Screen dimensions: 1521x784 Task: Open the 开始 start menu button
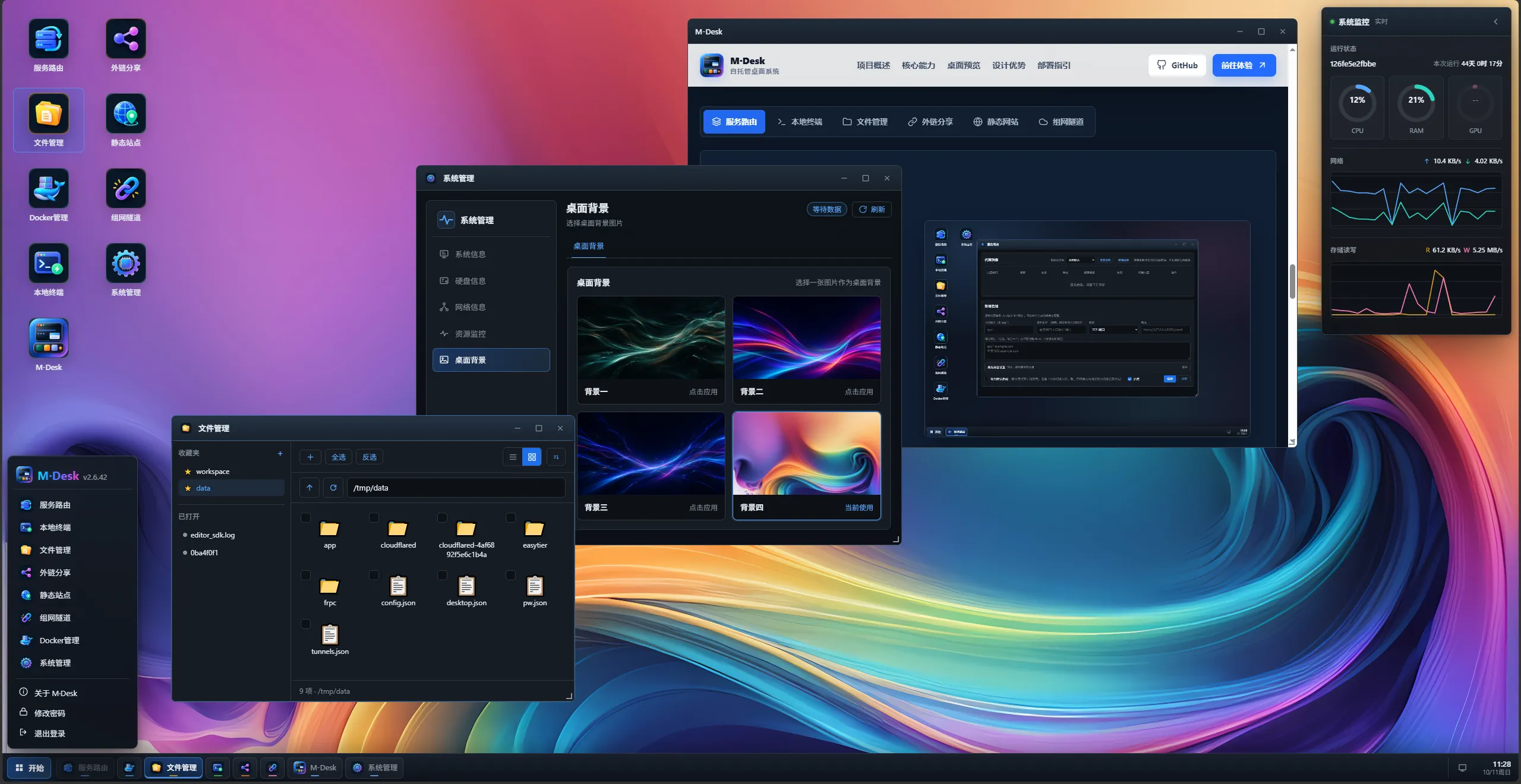tap(29, 768)
